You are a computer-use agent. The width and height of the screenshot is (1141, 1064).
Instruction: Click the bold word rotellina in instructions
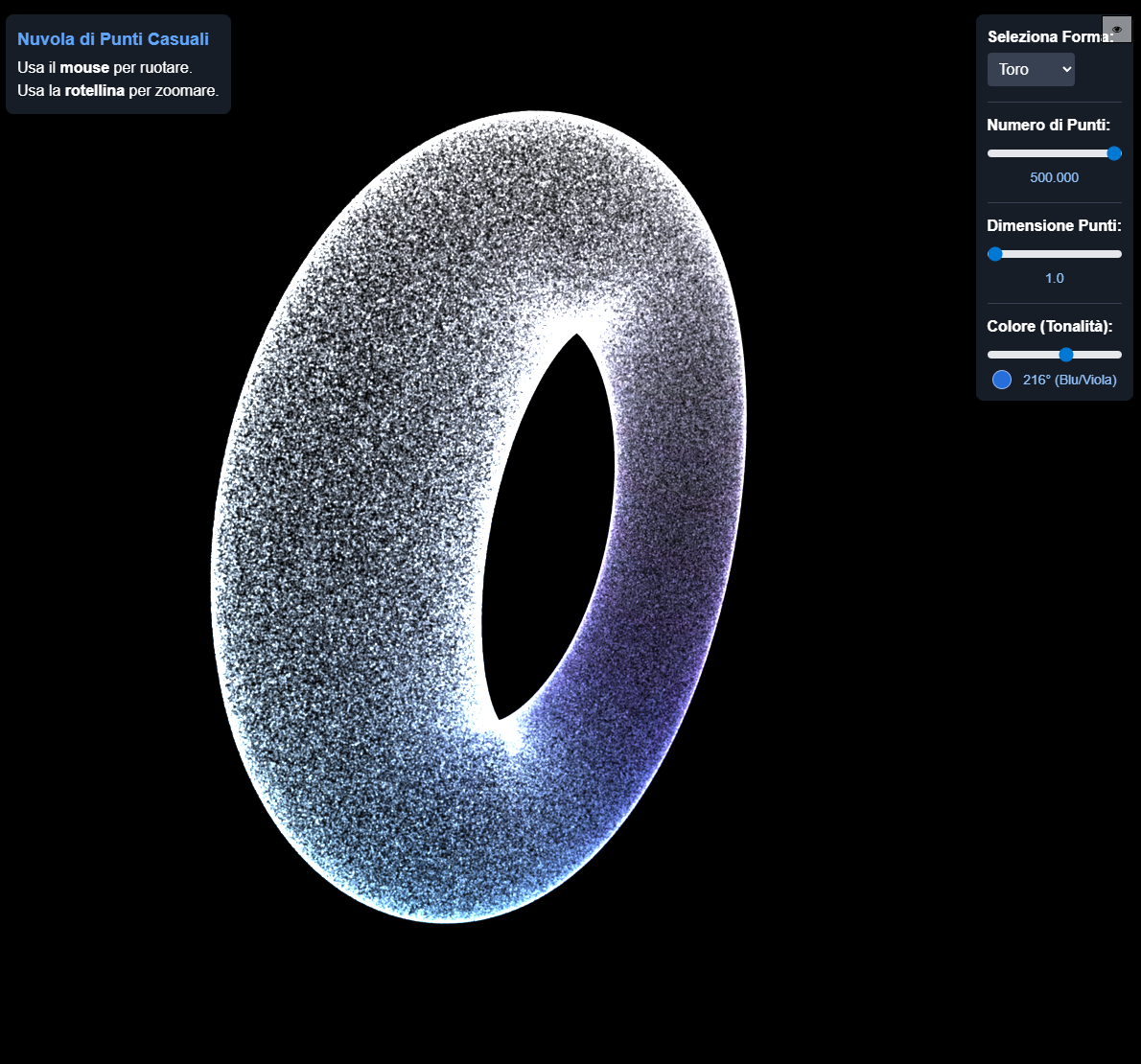[x=94, y=90]
